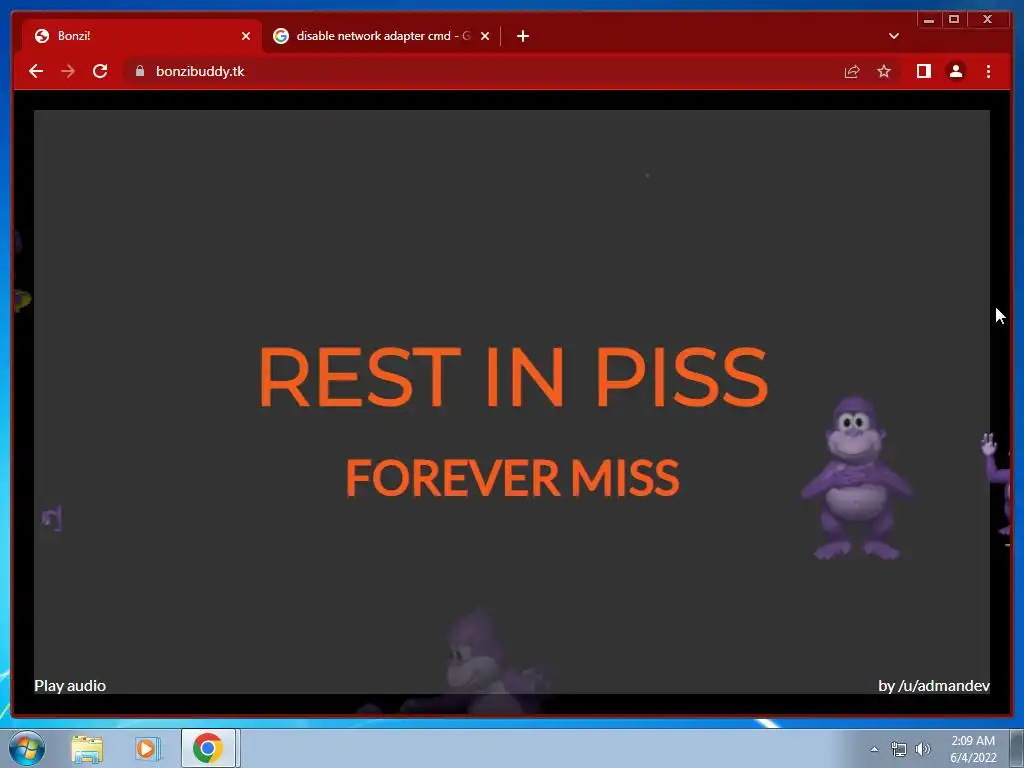This screenshot has width=1024, height=768.
Task: Open the Chrome side panel
Action: [x=923, y=71]
